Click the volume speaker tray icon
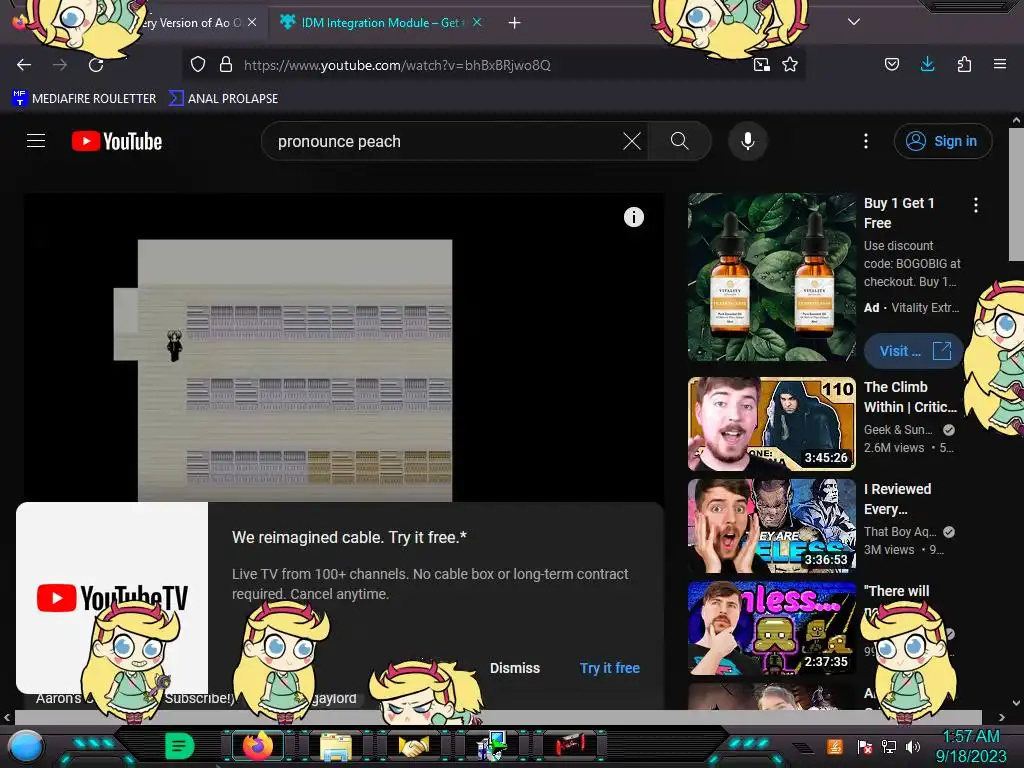The height and width of the screenshot is (768, 1024). pos(913,746)
